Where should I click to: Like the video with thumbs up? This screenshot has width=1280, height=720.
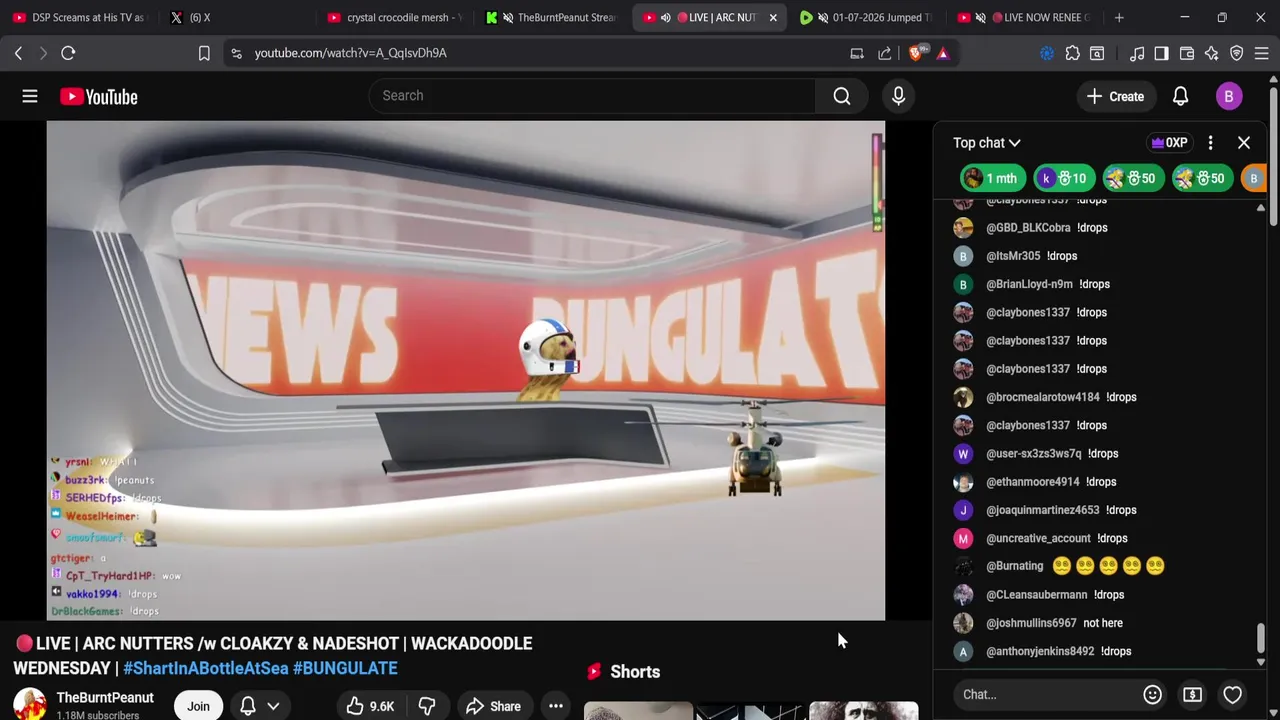(x=369, y=706)
